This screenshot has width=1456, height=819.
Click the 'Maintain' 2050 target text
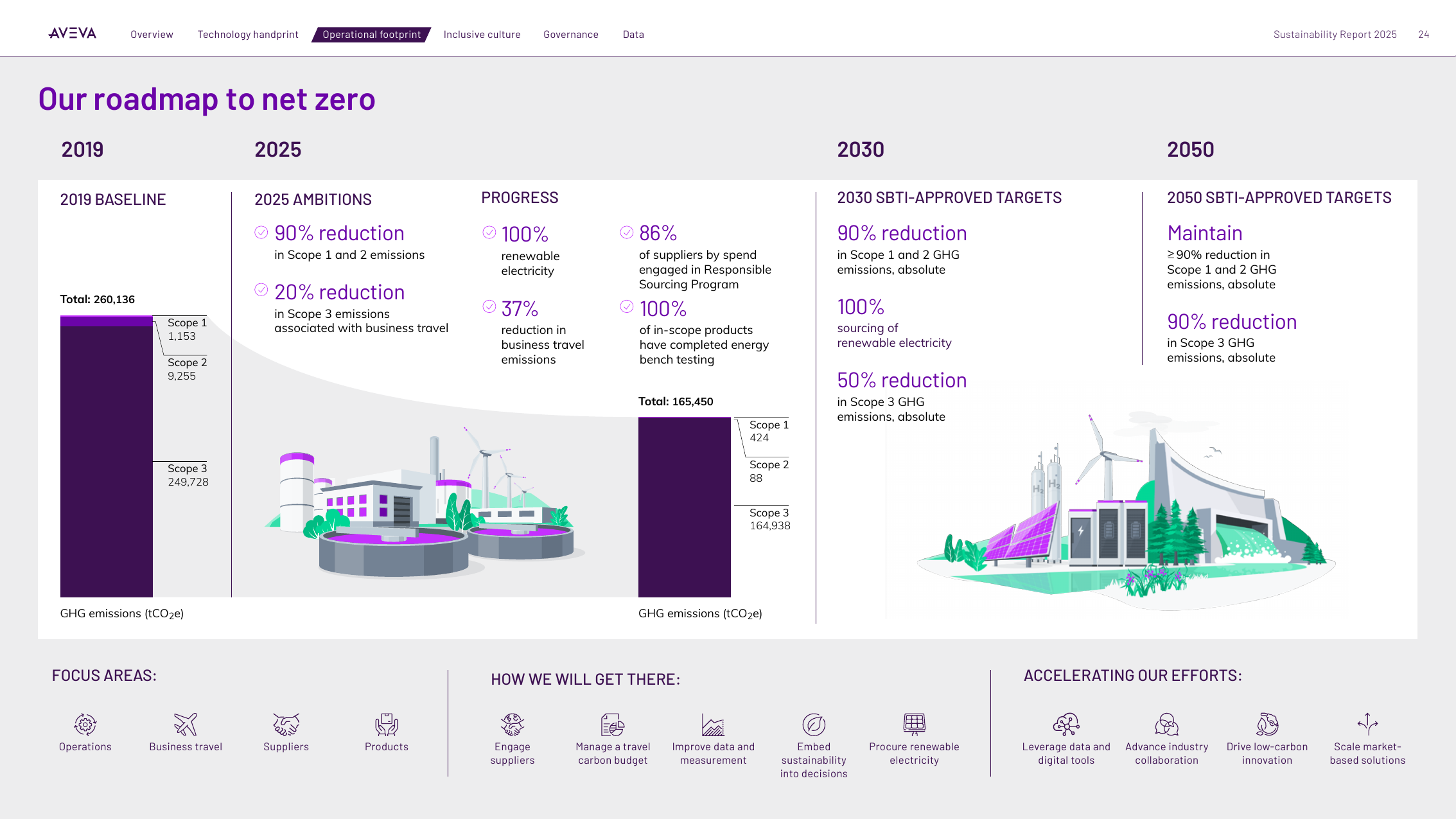pyautogui.click(x=1204, y=233)
